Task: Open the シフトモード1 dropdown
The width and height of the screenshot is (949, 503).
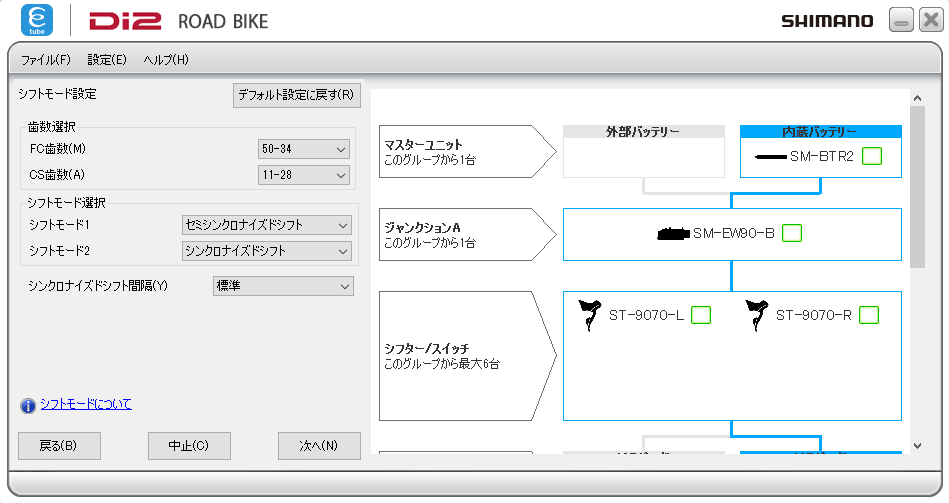Action: click(267, 225)
